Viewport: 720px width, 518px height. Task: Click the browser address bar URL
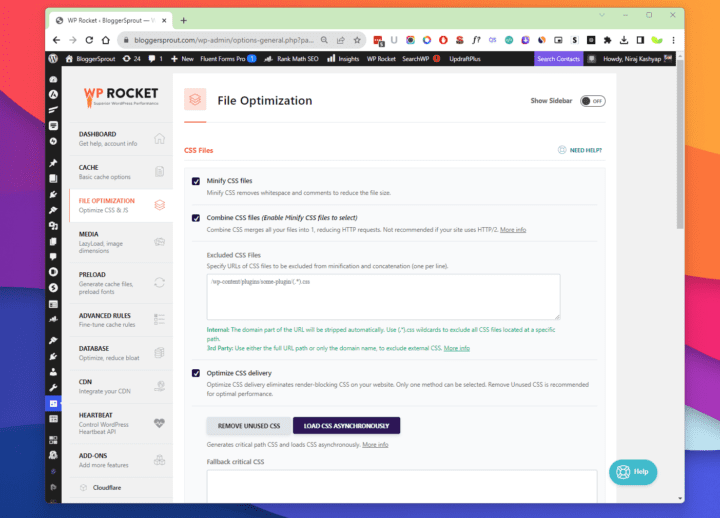224,40
